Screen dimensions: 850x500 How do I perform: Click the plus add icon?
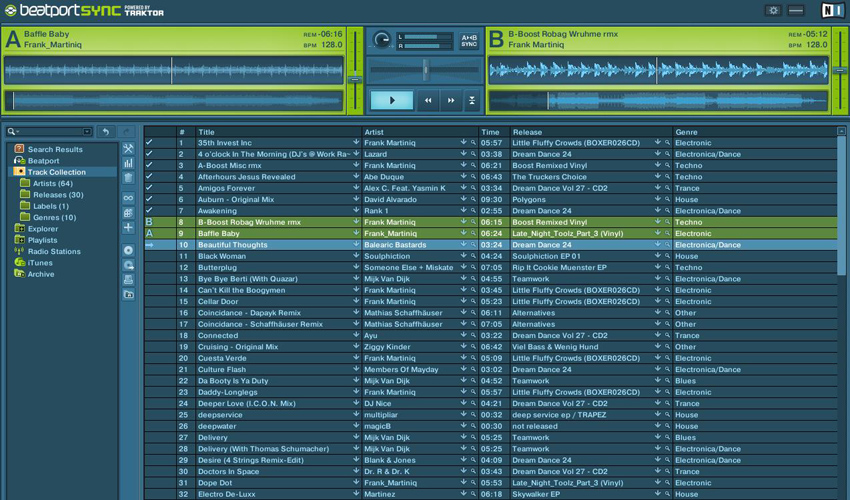click(x=128, y=227)
